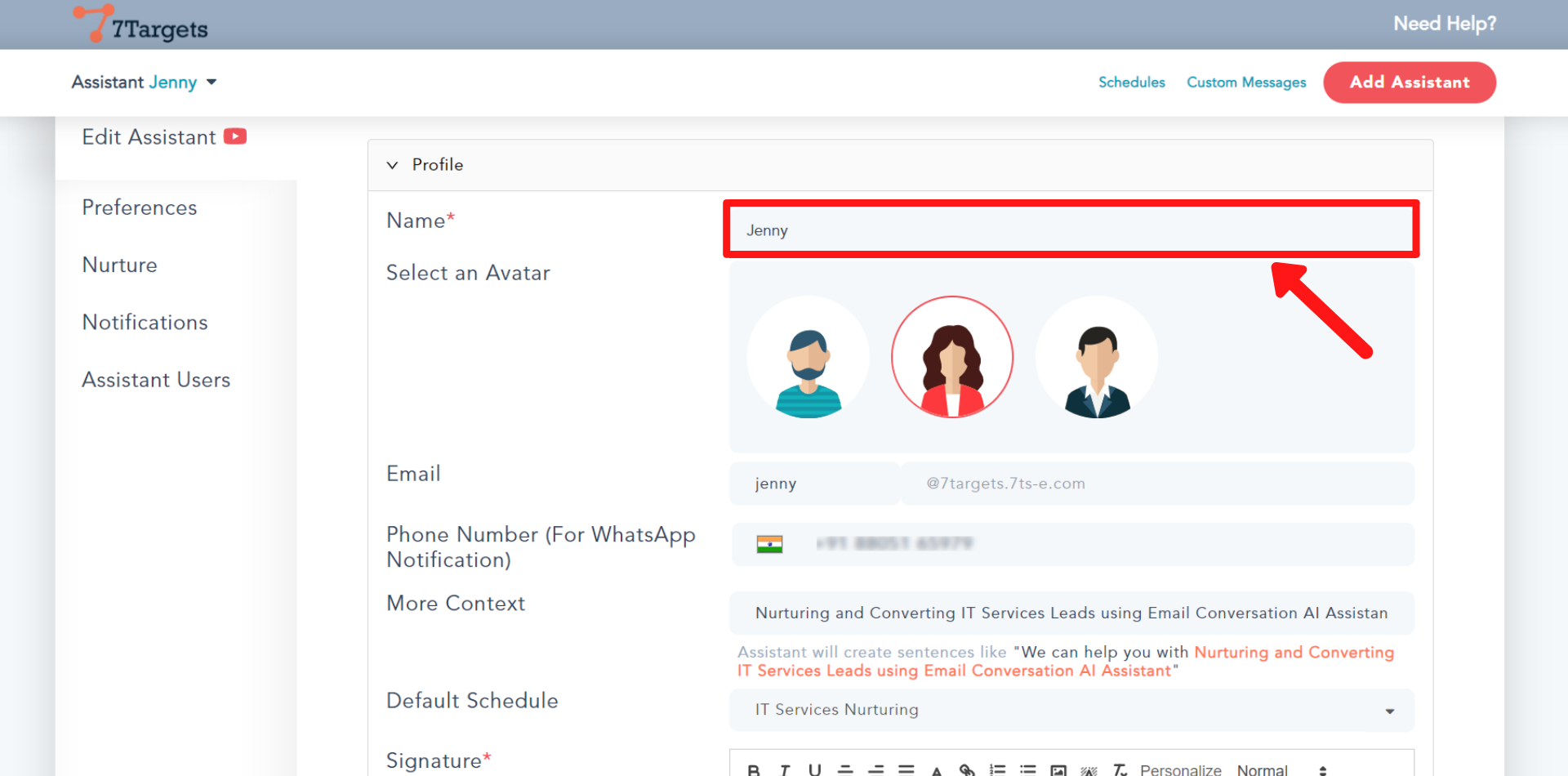The width and height of the screenshot is (1568, 776).
Task: Click the text color icon in toolbar
Action: 937,769
